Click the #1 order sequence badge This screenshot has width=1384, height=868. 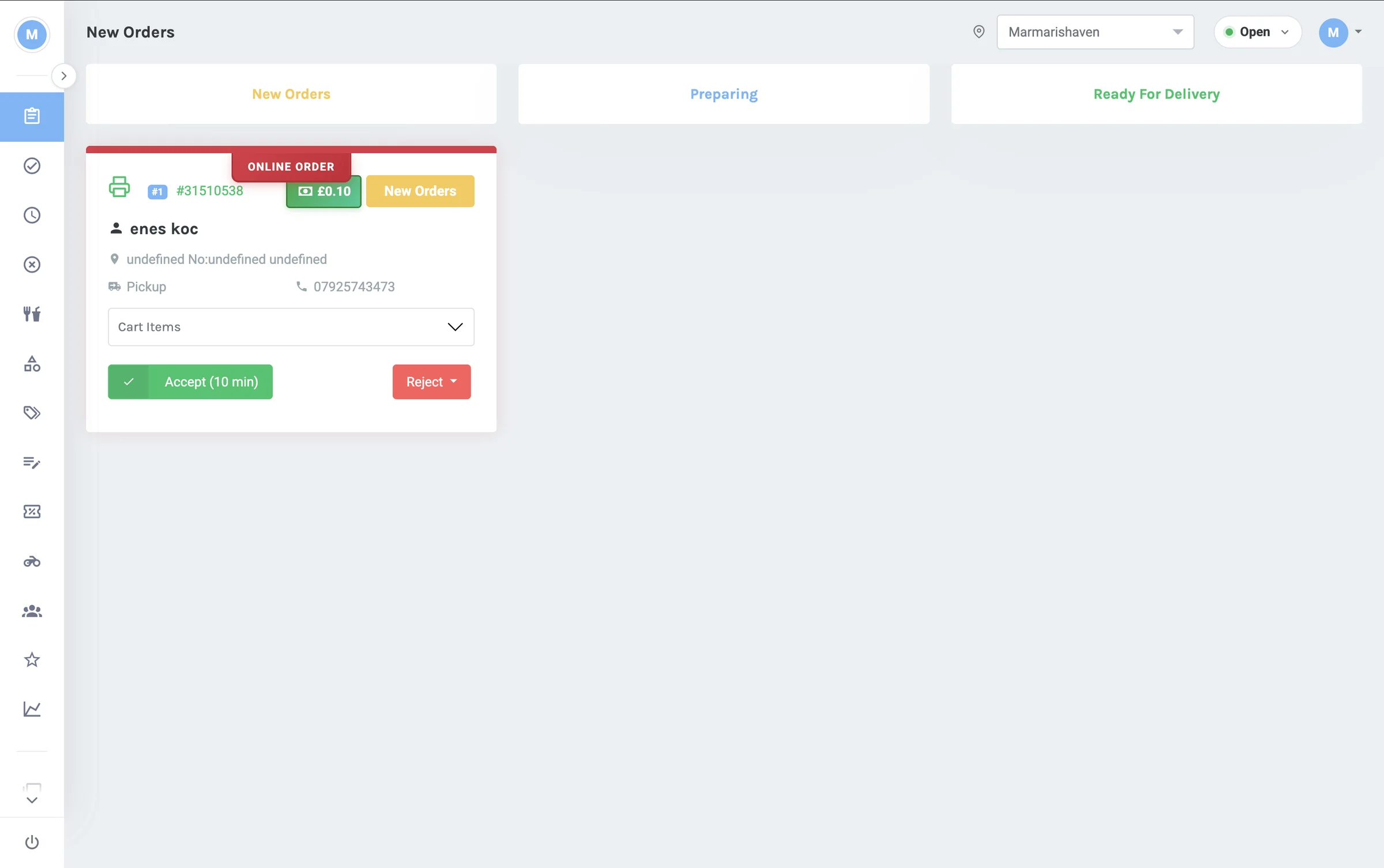point(157,191)
